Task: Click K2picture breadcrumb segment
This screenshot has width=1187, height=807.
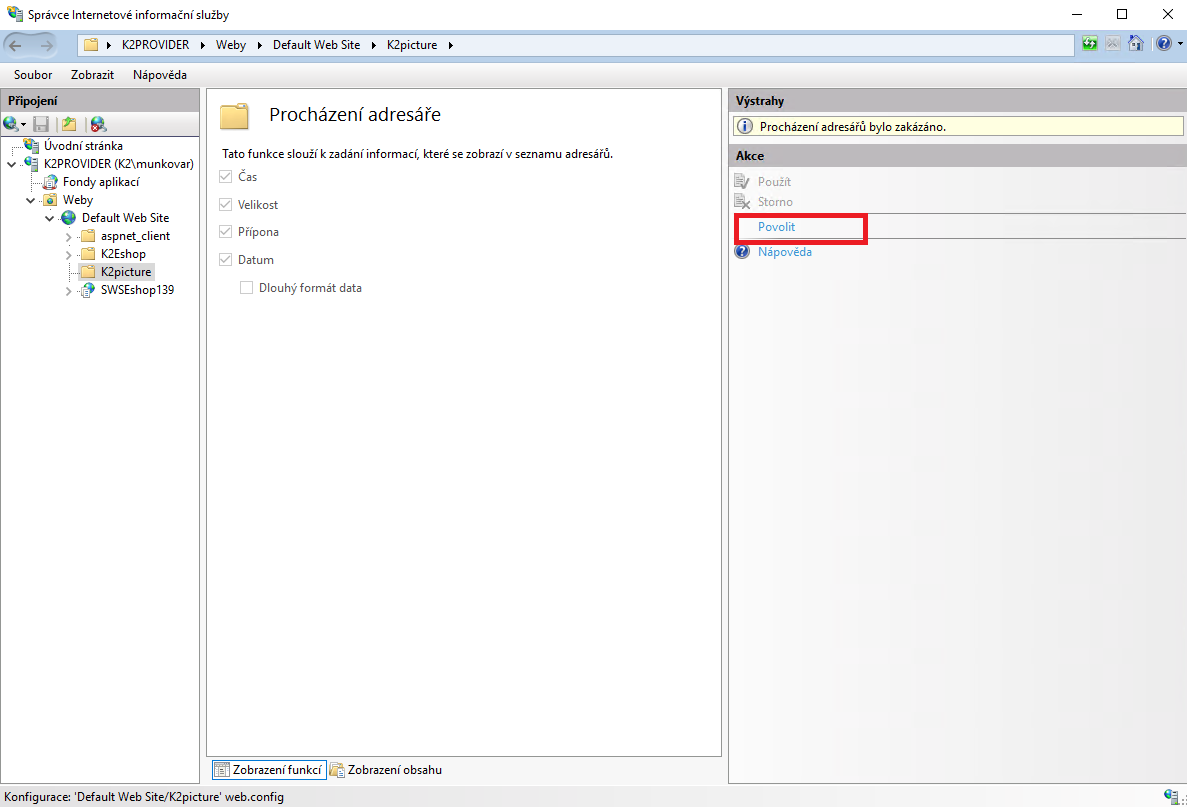Action: [x=412, y=45]
